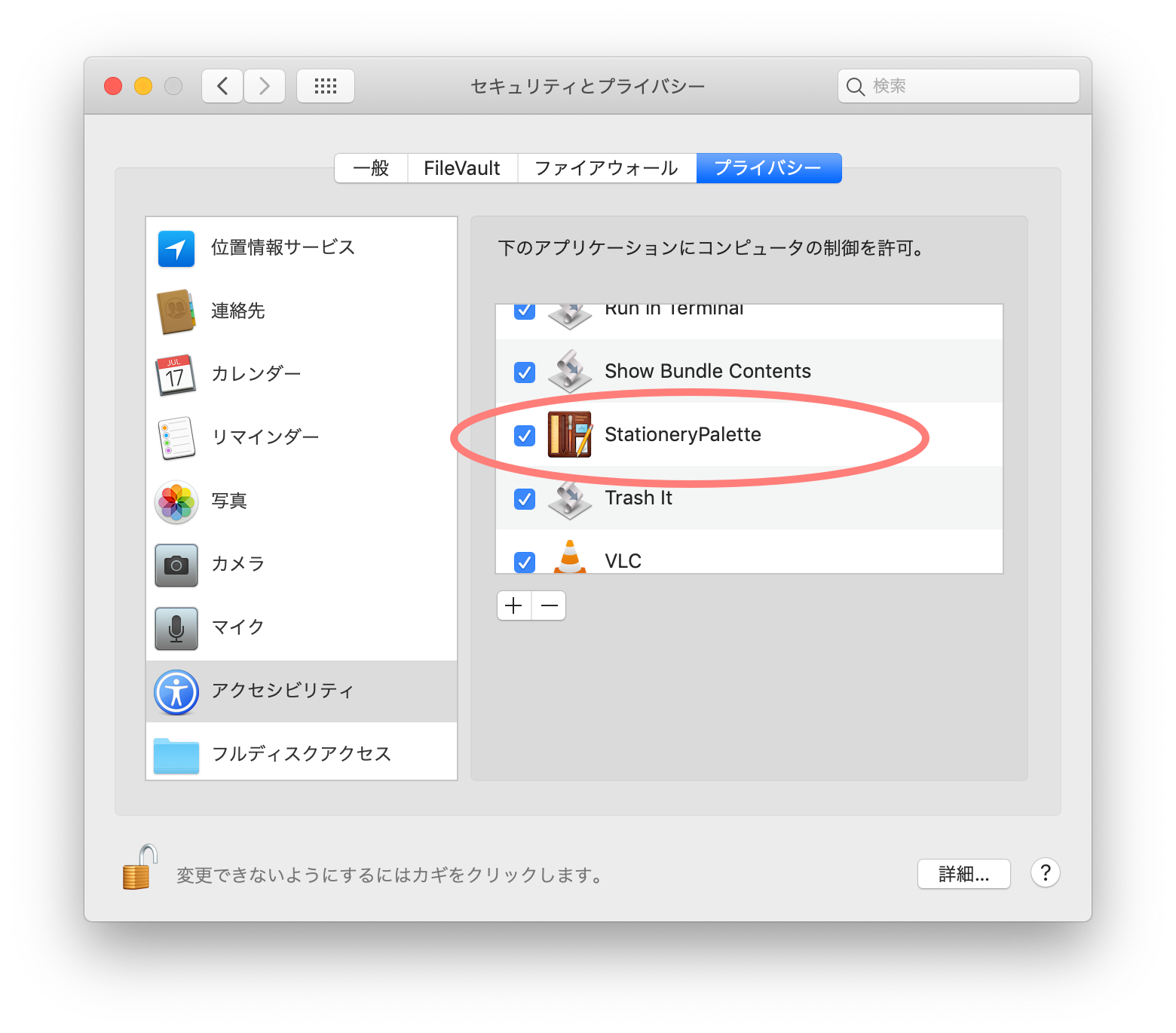This screenshot has width=1176, height=1033.
Task: Open the Calendar privacy category
Action: click(x=256, y=374)
